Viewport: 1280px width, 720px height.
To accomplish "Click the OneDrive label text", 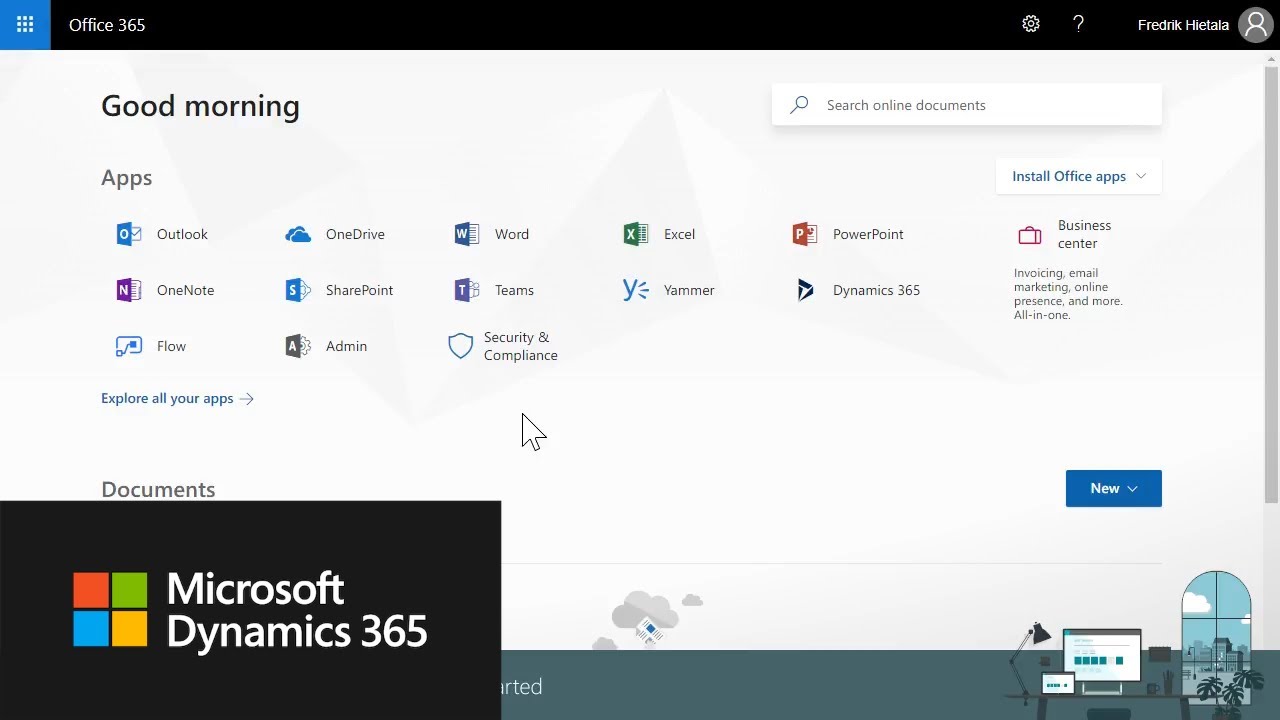I will (355, 234).
